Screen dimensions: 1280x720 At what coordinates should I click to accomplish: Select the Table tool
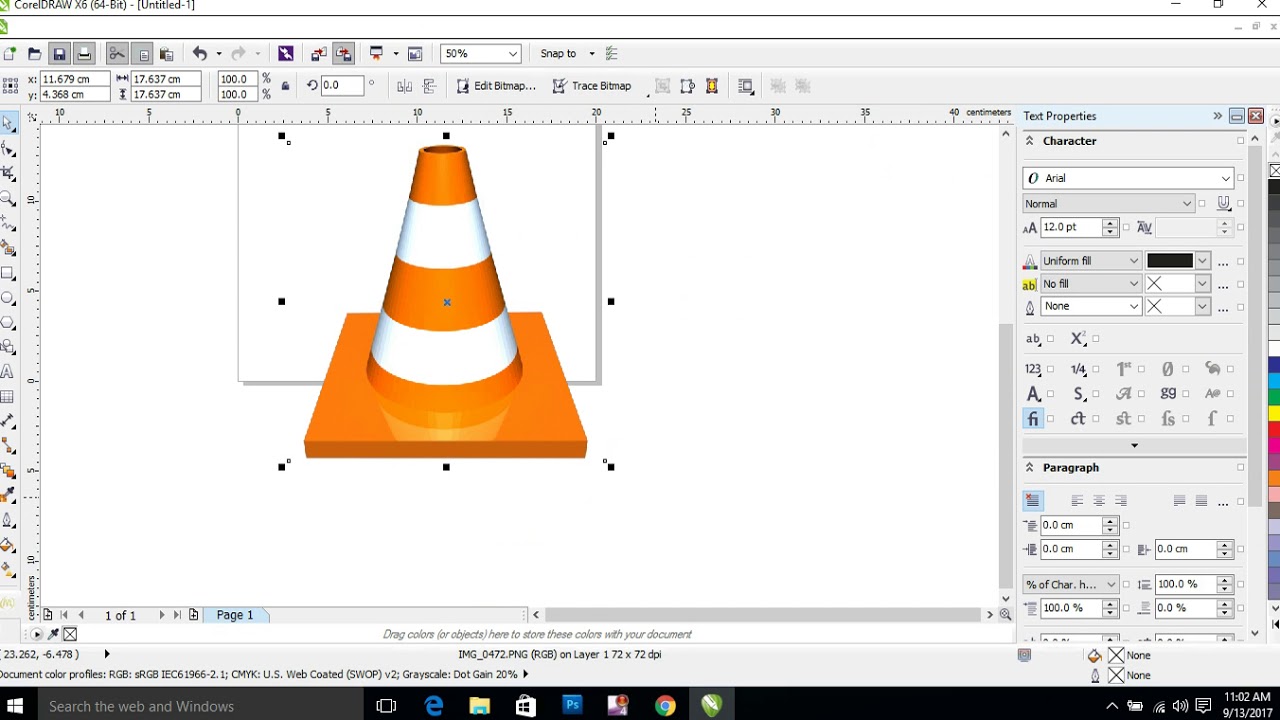[x=8, y=397]
